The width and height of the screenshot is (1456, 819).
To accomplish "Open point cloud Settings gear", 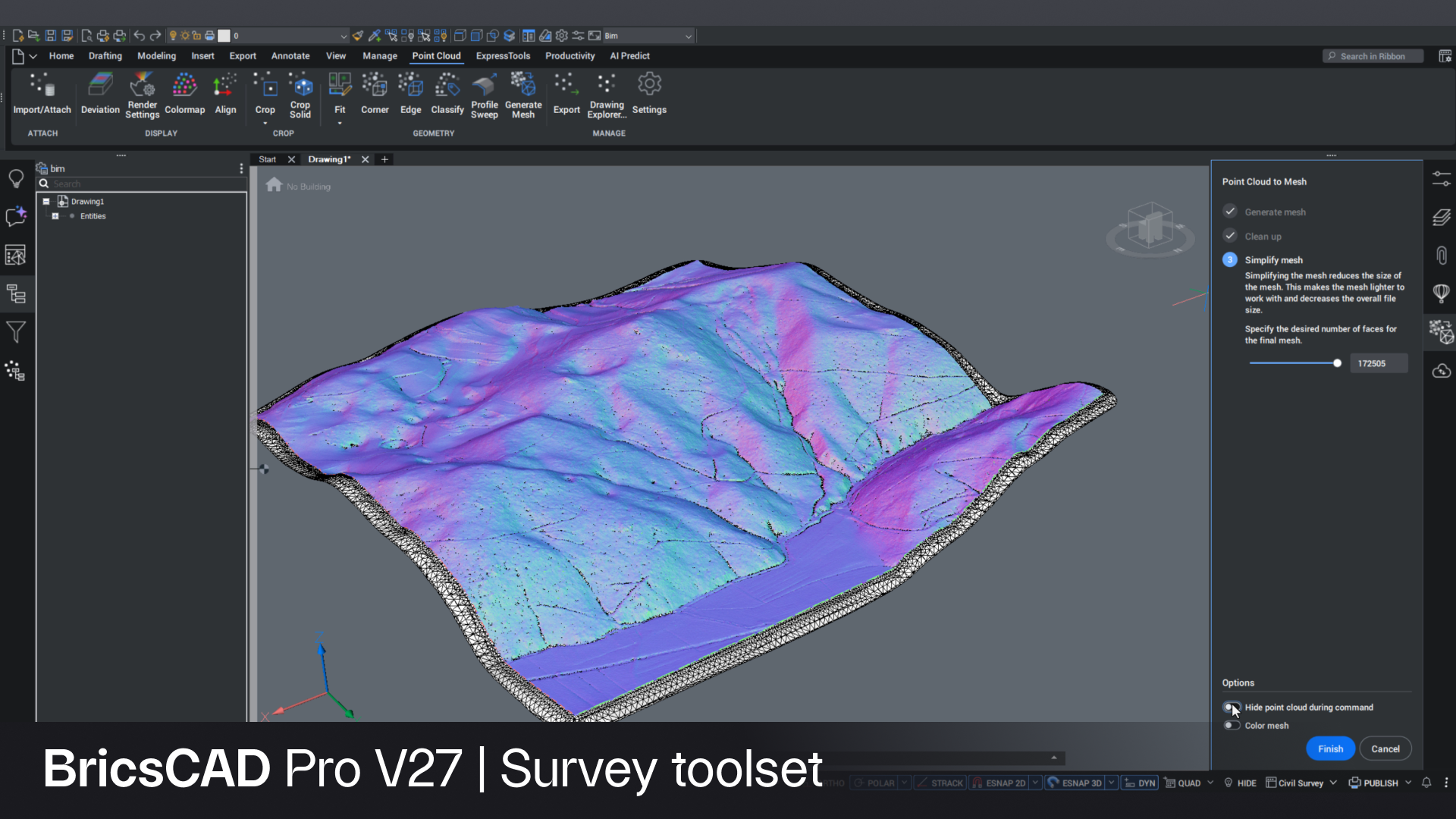I will pyautogui.click(x=649, y=94).
